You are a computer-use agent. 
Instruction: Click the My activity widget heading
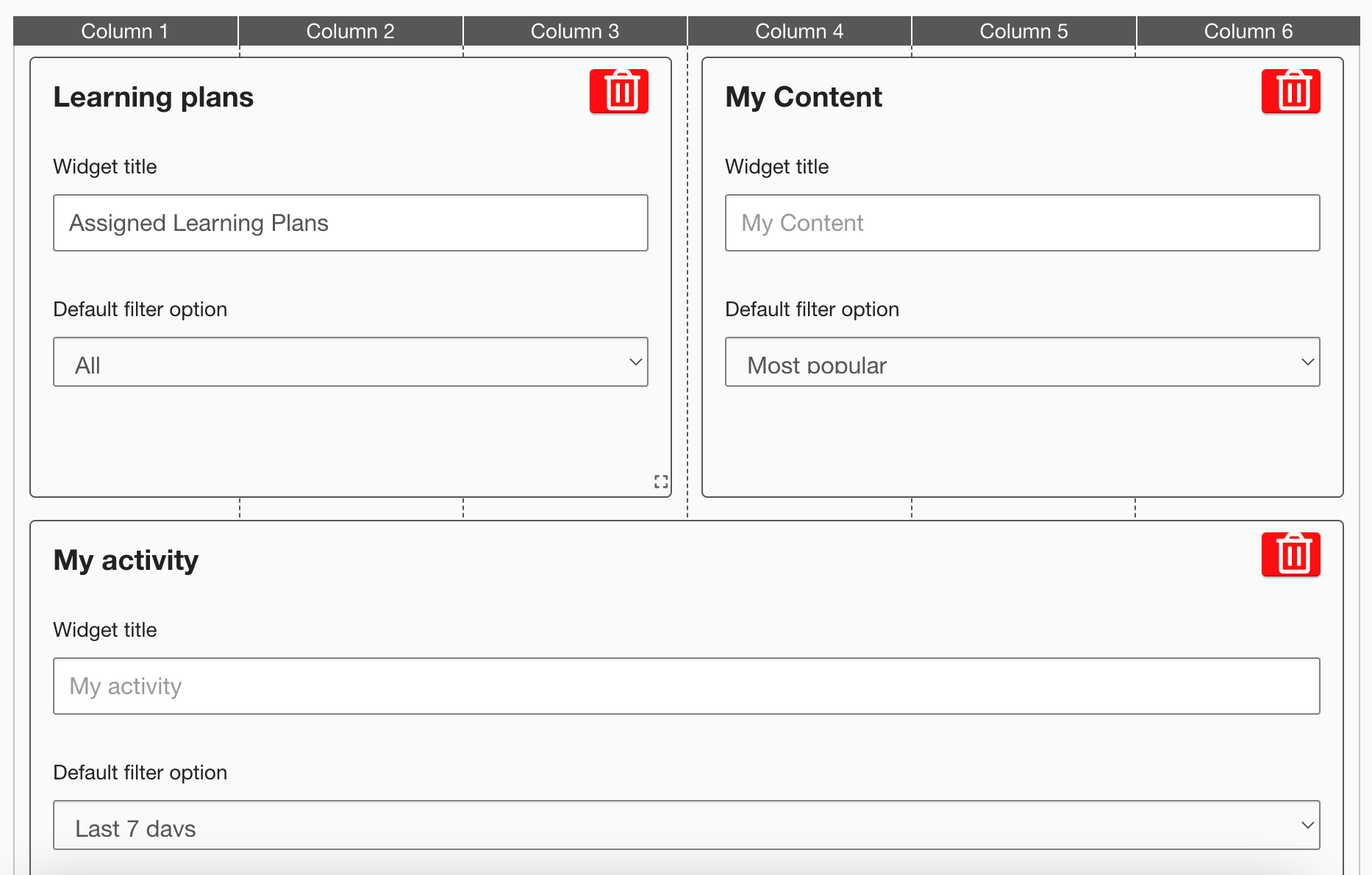126,560
